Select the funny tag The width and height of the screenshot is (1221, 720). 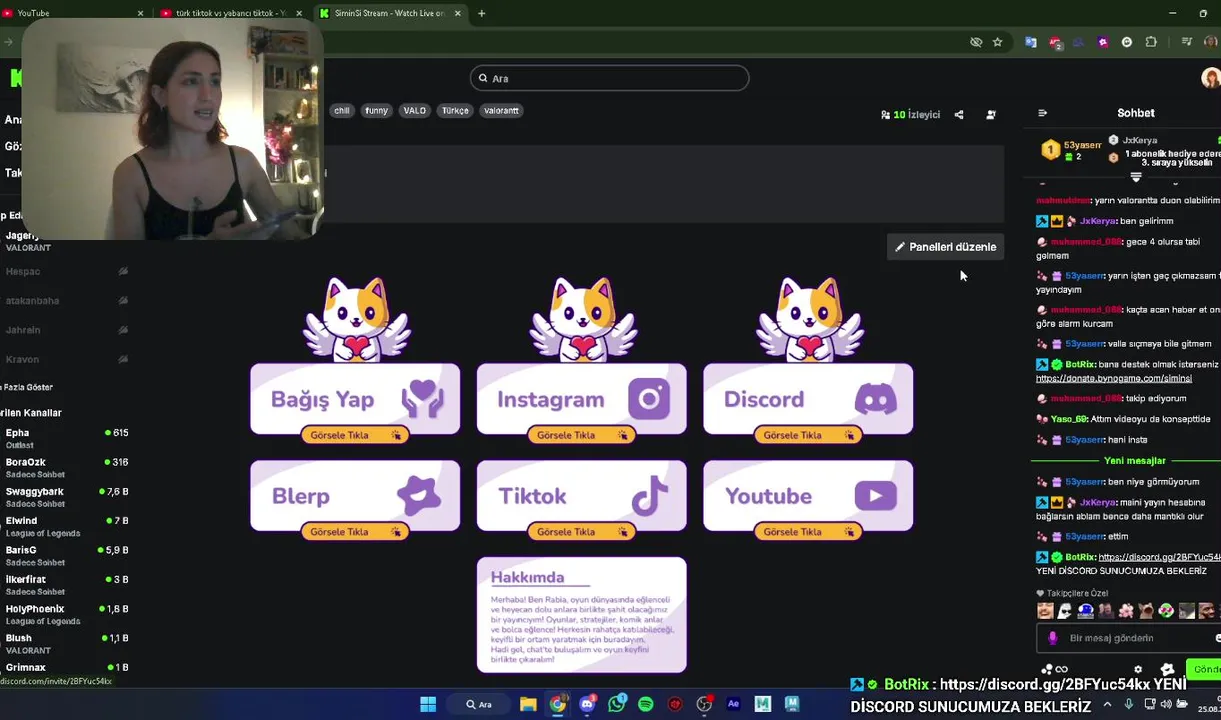(376, 111)
